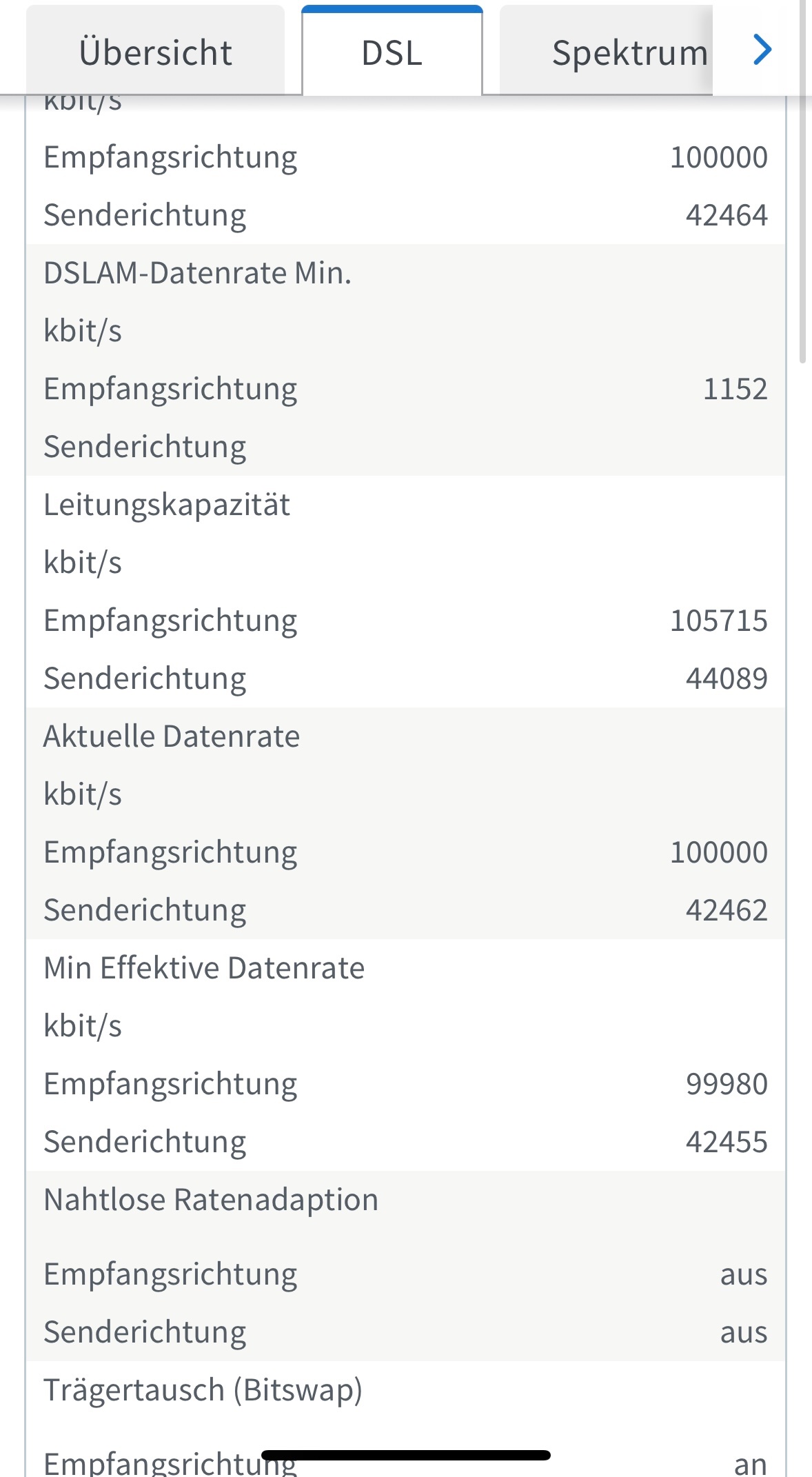This screenshot has width=812, height=1477.
Task: Select the Nahtlose Ratenadaption heading
Action: tap(211, 1200)
